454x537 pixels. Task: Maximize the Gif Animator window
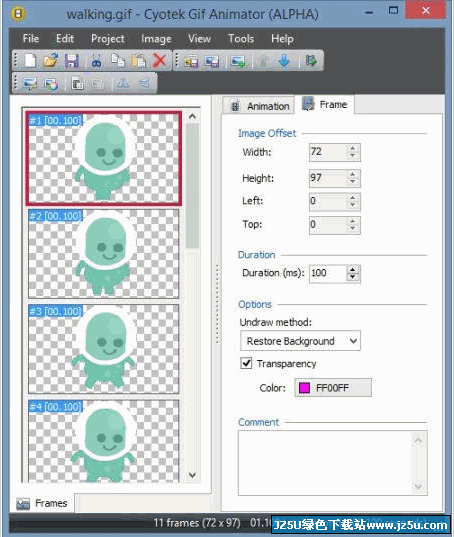pos(393,11)
